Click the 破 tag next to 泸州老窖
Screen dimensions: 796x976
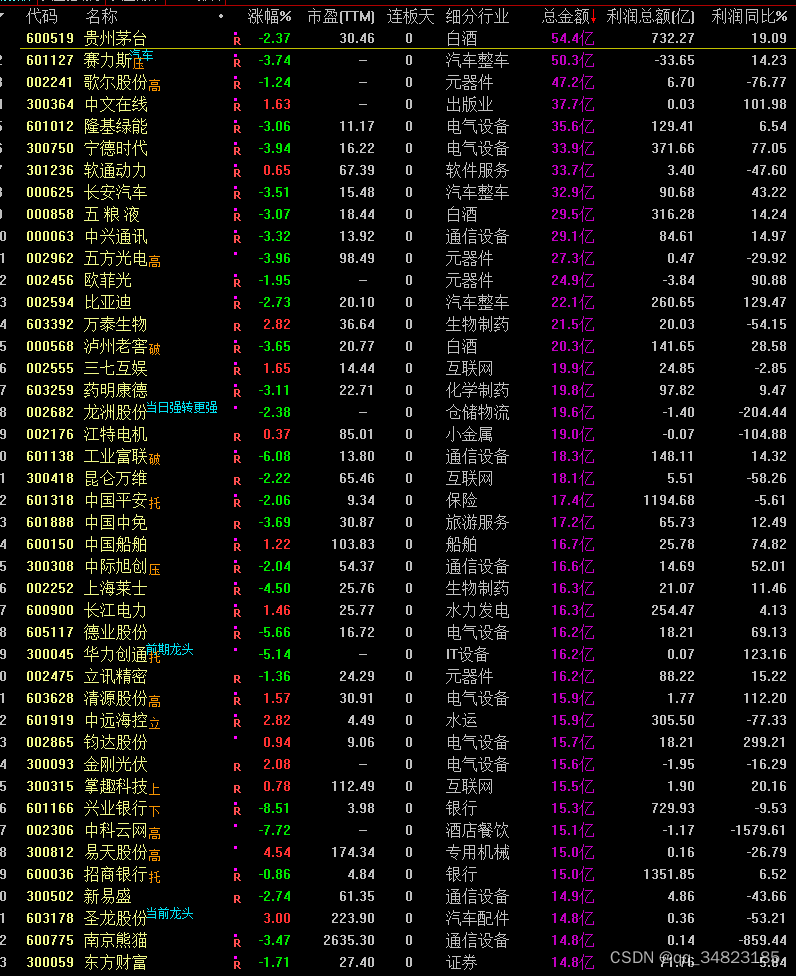click(154, 350)
